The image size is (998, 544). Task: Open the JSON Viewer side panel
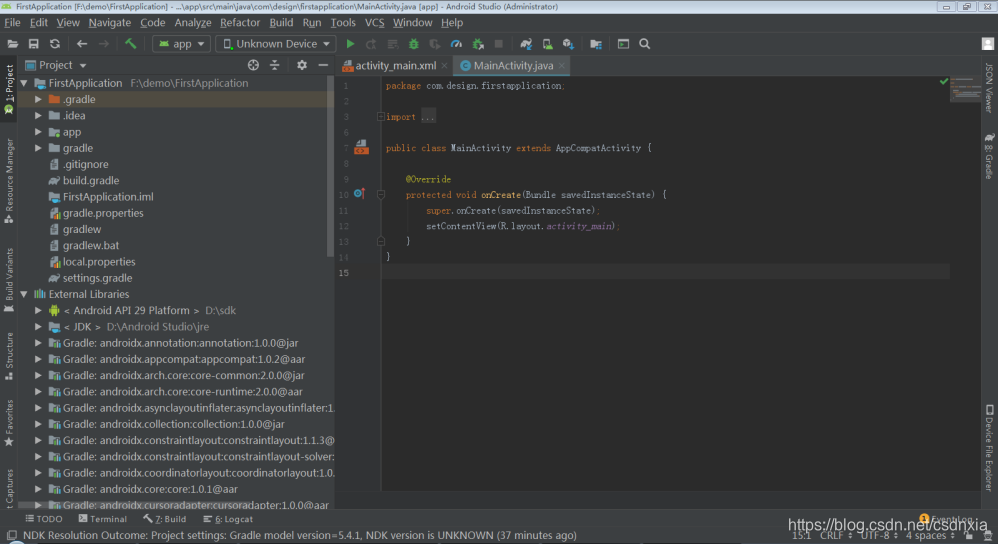tap(988, 88)
